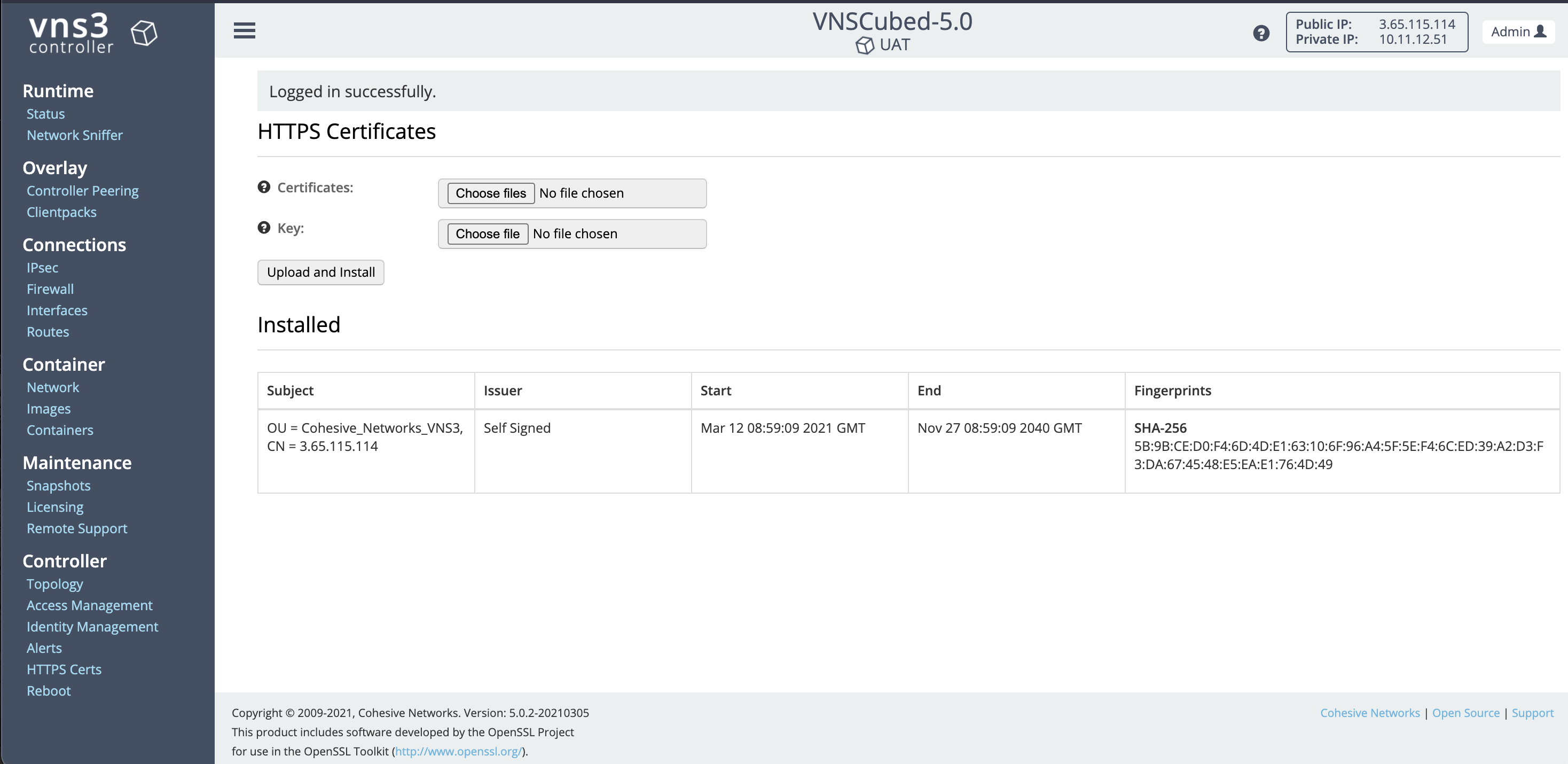The height and width of the screenshot is (764, 1568).
Task: Click Upload and Install button
Action: 321,272
